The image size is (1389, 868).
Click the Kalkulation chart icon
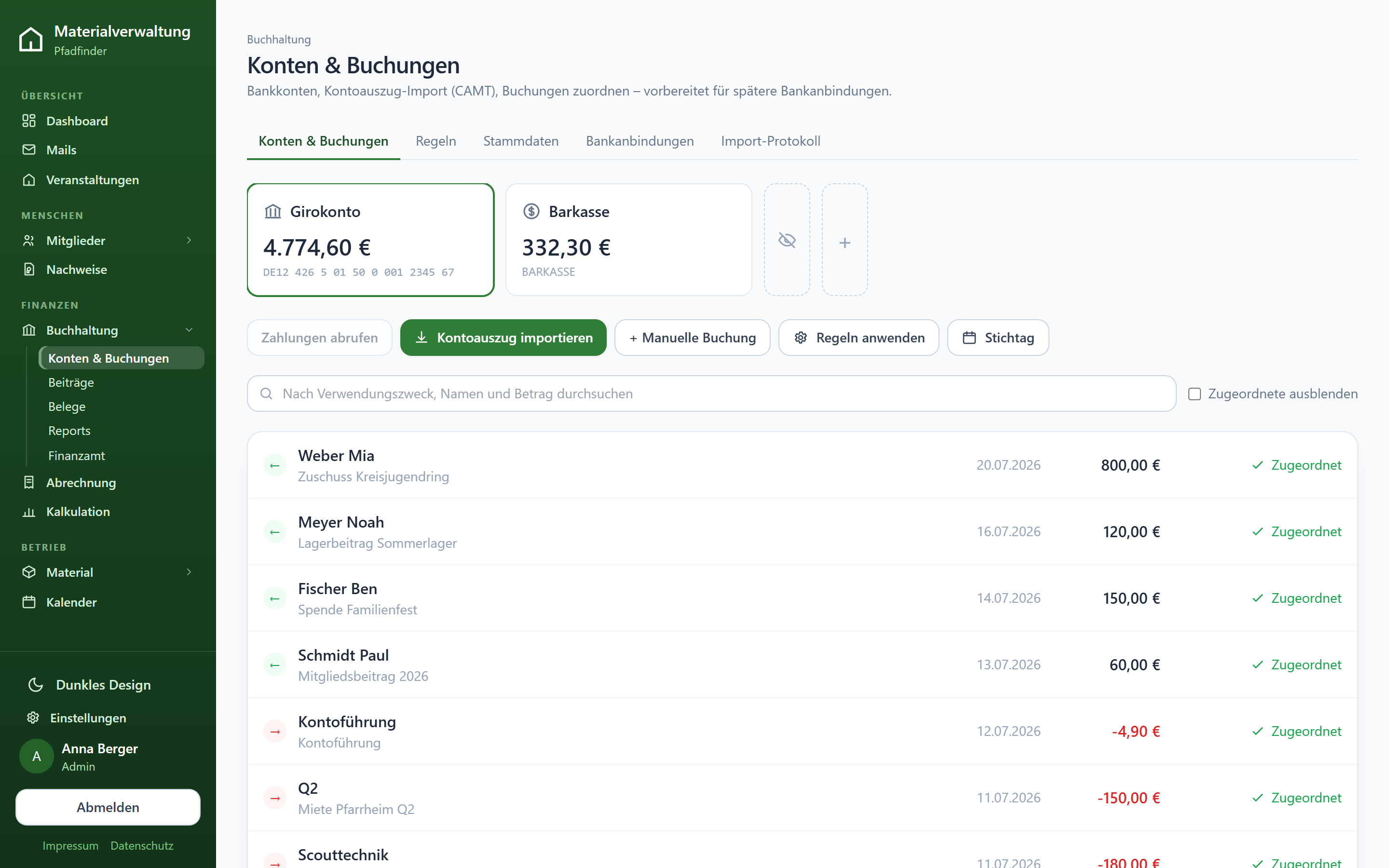[29, 512]
